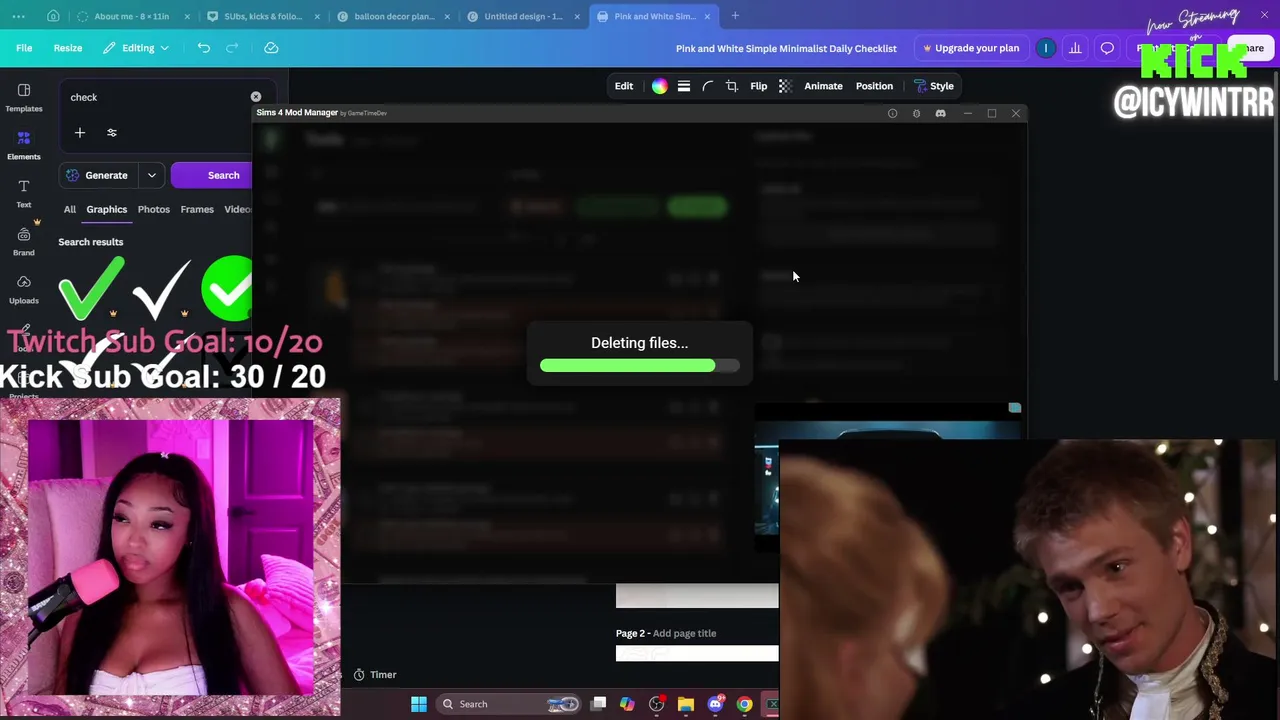Open line weight options icon

tap(684, 86)
